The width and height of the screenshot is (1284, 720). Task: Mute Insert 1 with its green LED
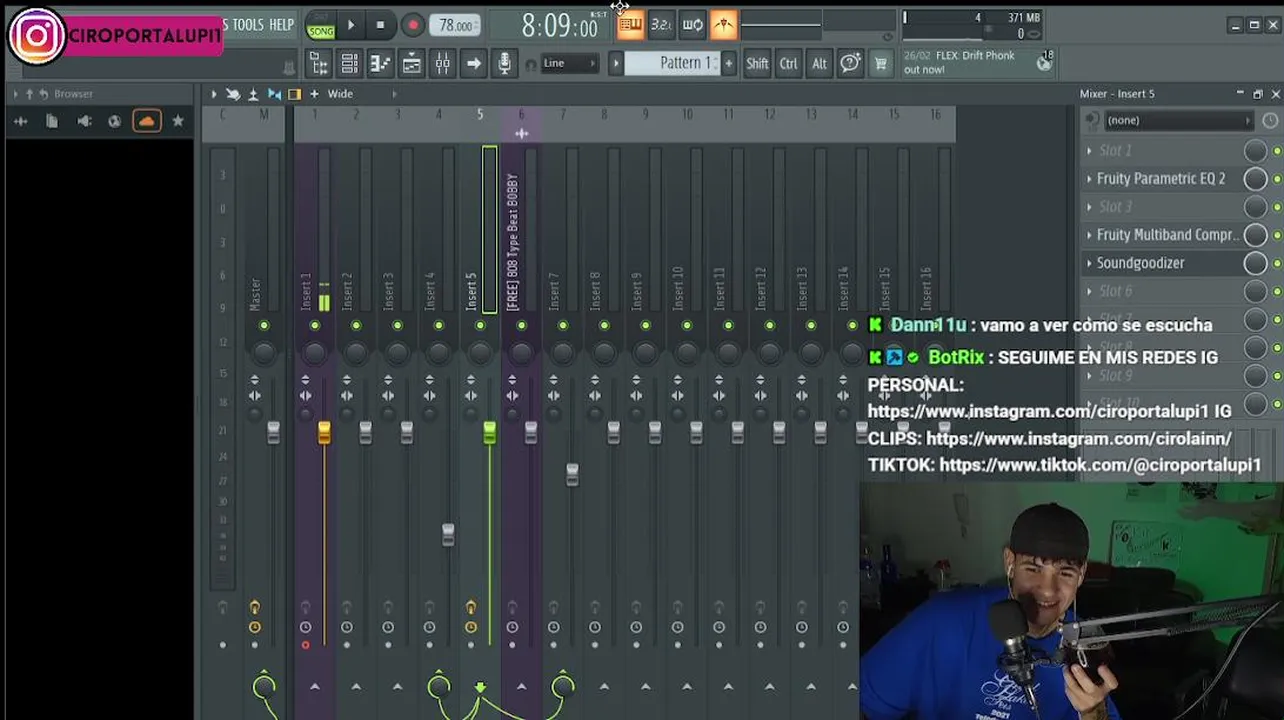[315, 326]
